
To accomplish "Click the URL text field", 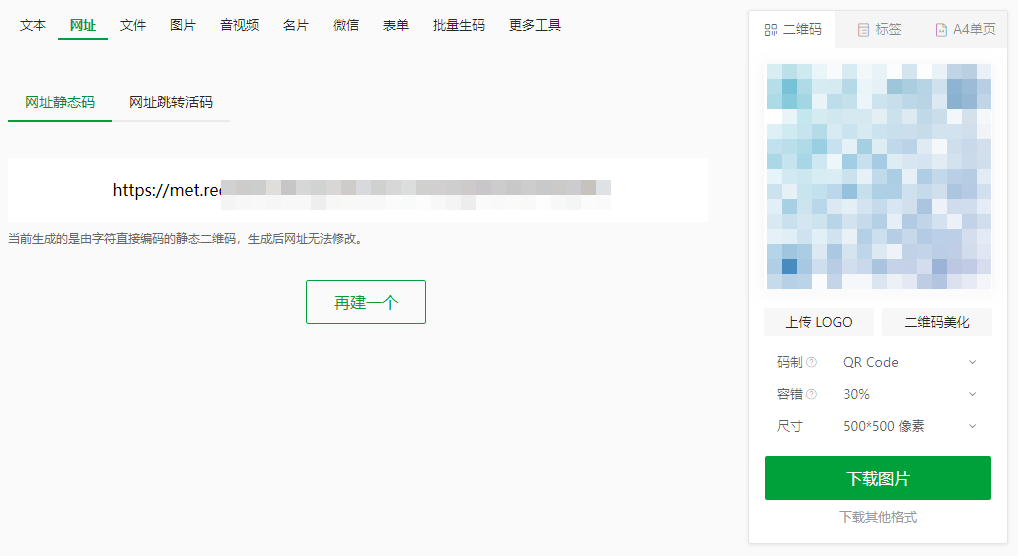I will pos(358,190).
